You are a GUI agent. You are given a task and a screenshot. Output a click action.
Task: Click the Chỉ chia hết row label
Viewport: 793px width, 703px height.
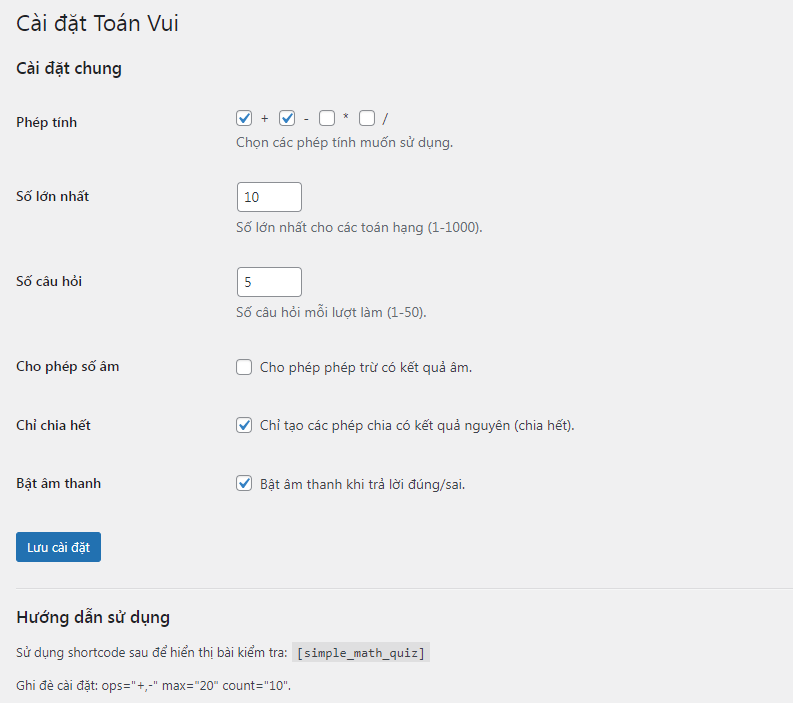pos(53,425)
